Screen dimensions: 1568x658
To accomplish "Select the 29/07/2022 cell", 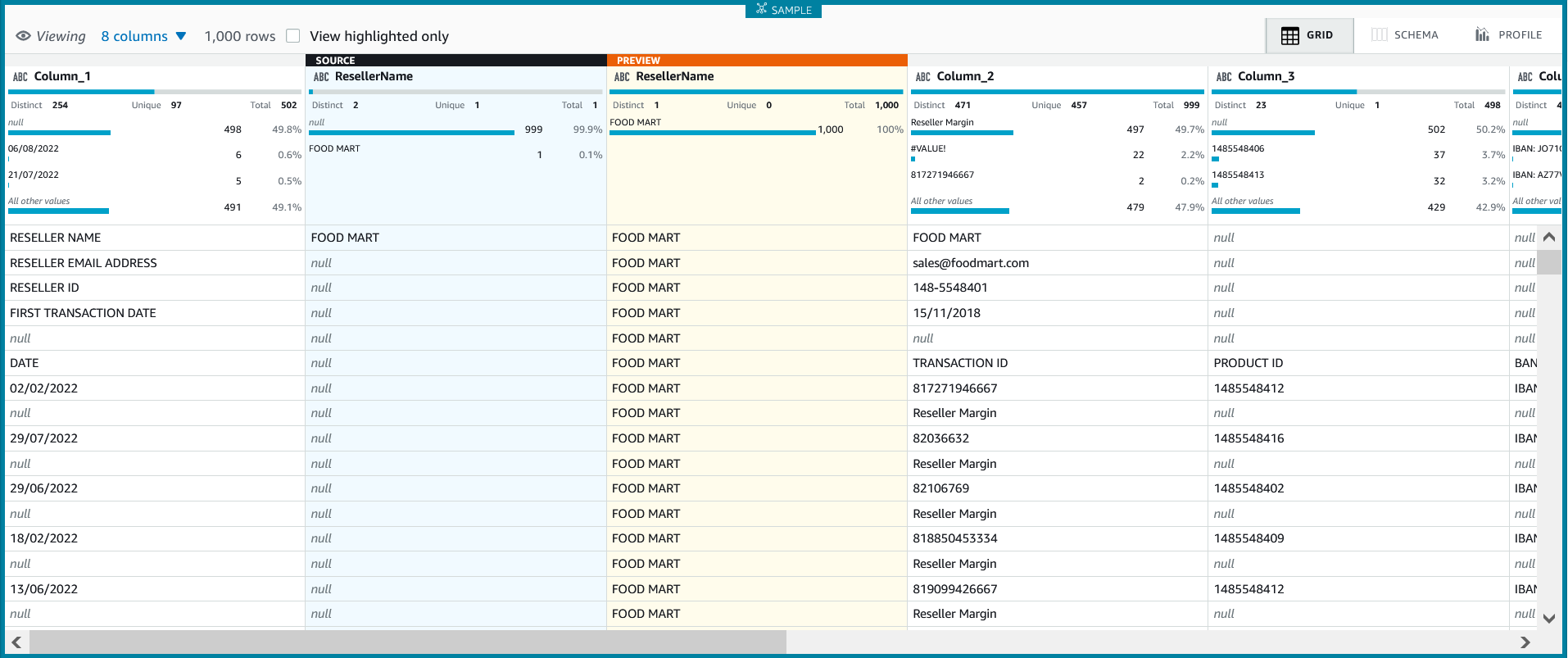I will (x=155, y=438).
